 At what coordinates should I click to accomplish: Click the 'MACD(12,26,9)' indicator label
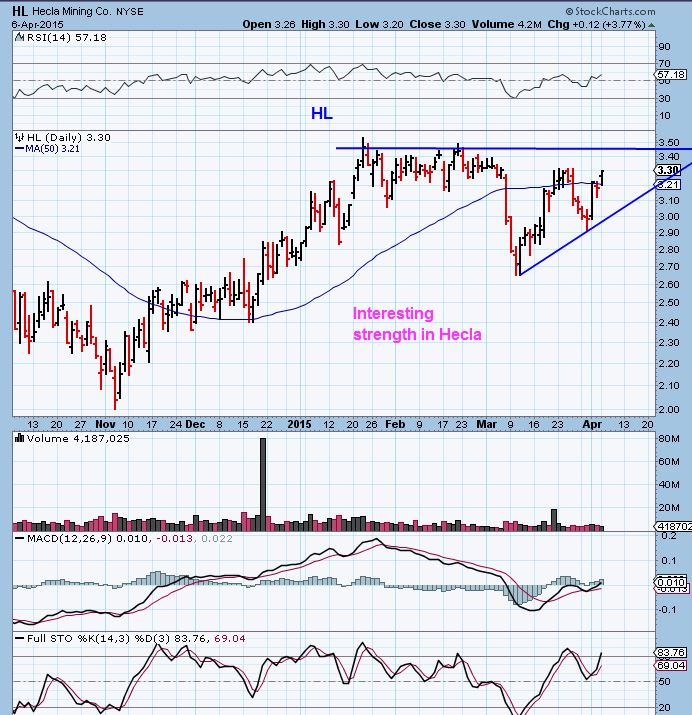69,539
